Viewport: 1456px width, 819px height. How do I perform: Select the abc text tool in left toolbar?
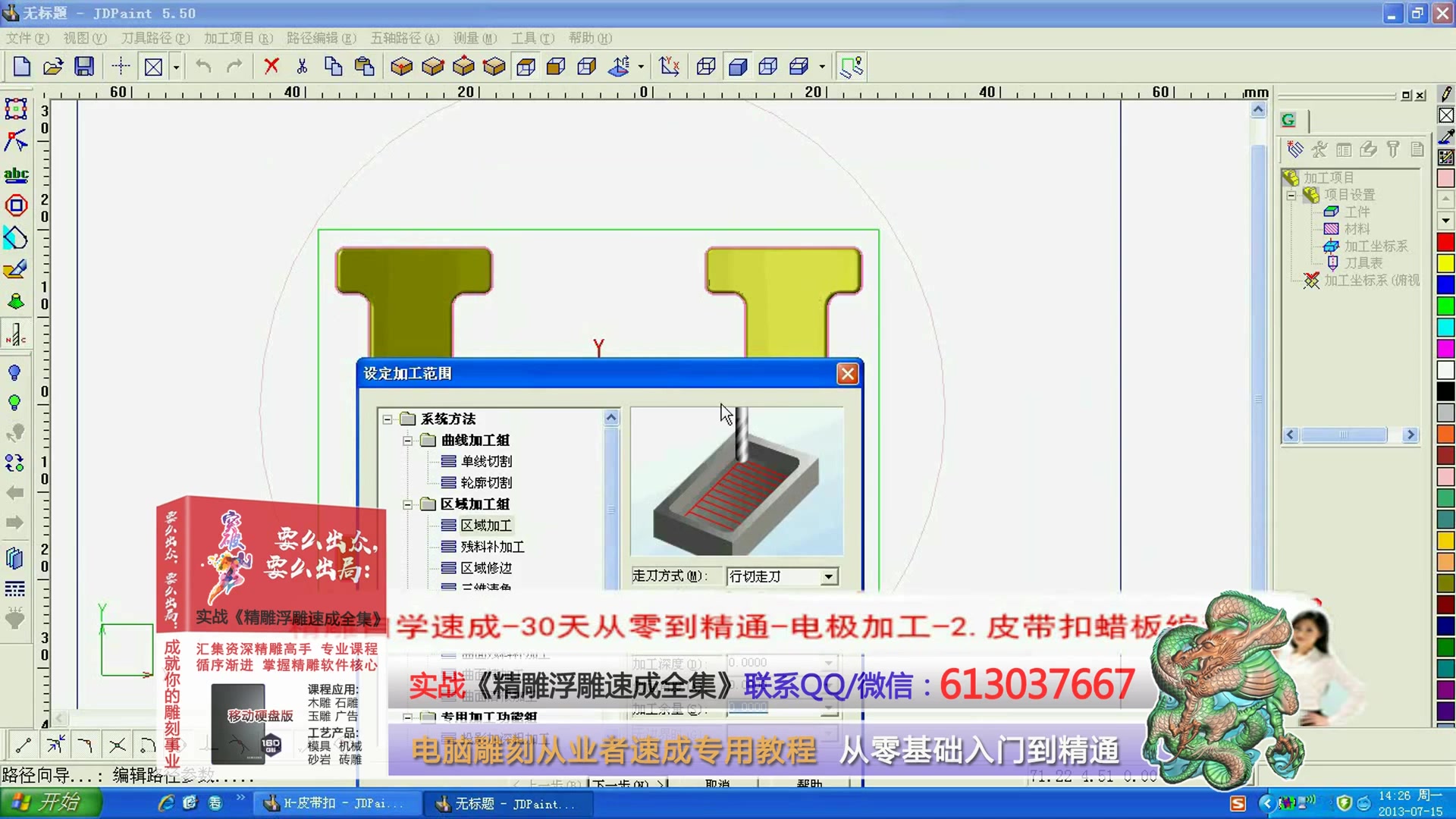(16, 175)
